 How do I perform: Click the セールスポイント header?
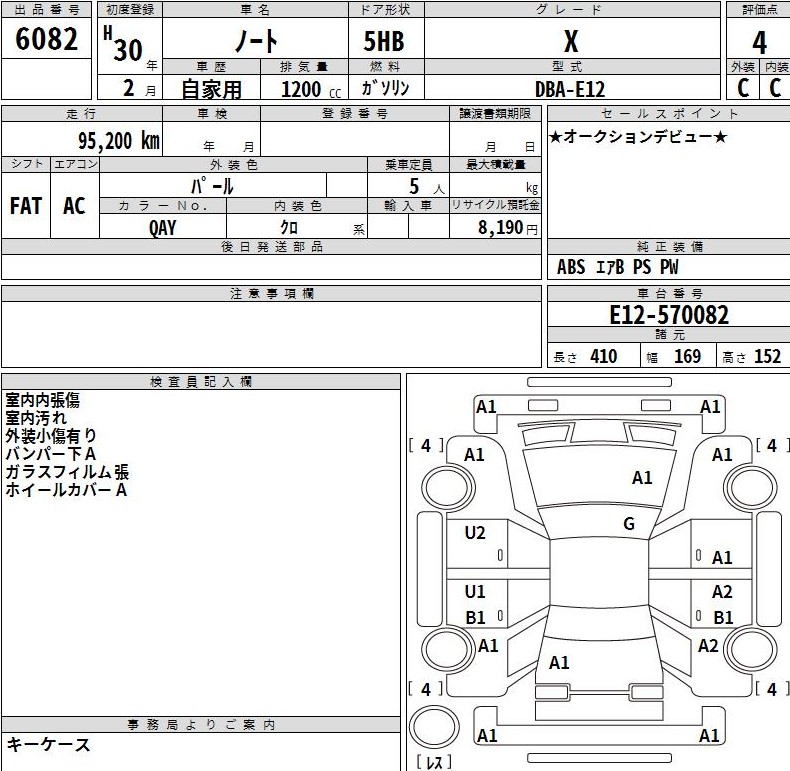click(x=670, y=113)
